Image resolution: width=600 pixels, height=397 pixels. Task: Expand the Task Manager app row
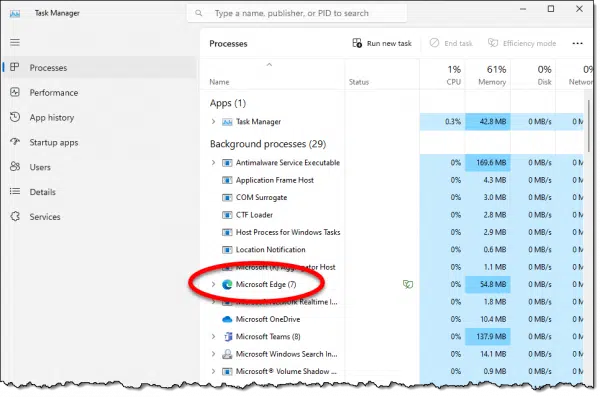click(x=214, y=121)
